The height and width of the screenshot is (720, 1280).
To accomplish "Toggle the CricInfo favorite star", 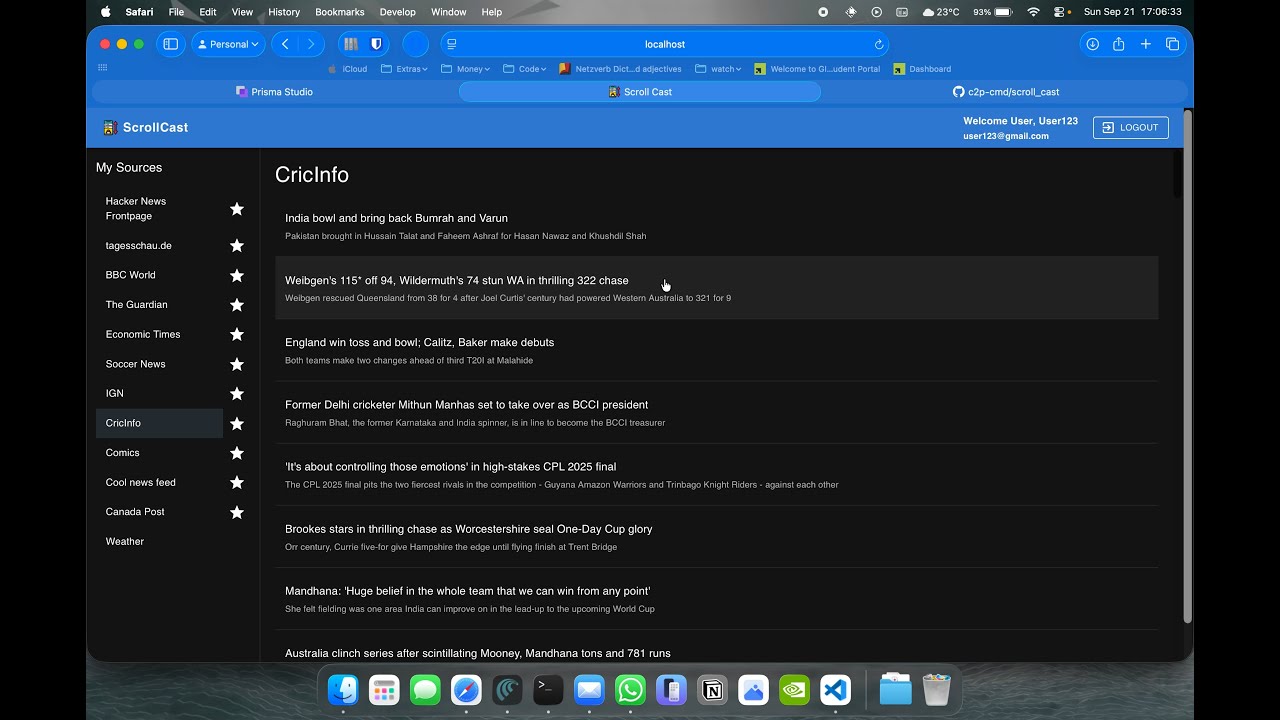I will (x=237, y=423).
